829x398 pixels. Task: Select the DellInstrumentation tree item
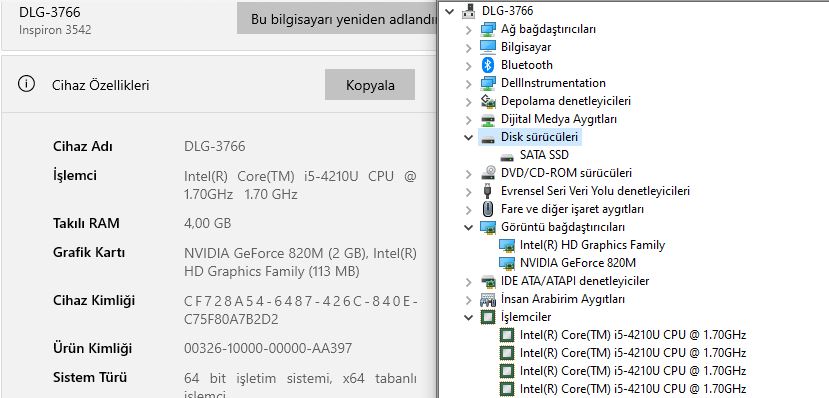pyautogui.click(x=553, y=83)
